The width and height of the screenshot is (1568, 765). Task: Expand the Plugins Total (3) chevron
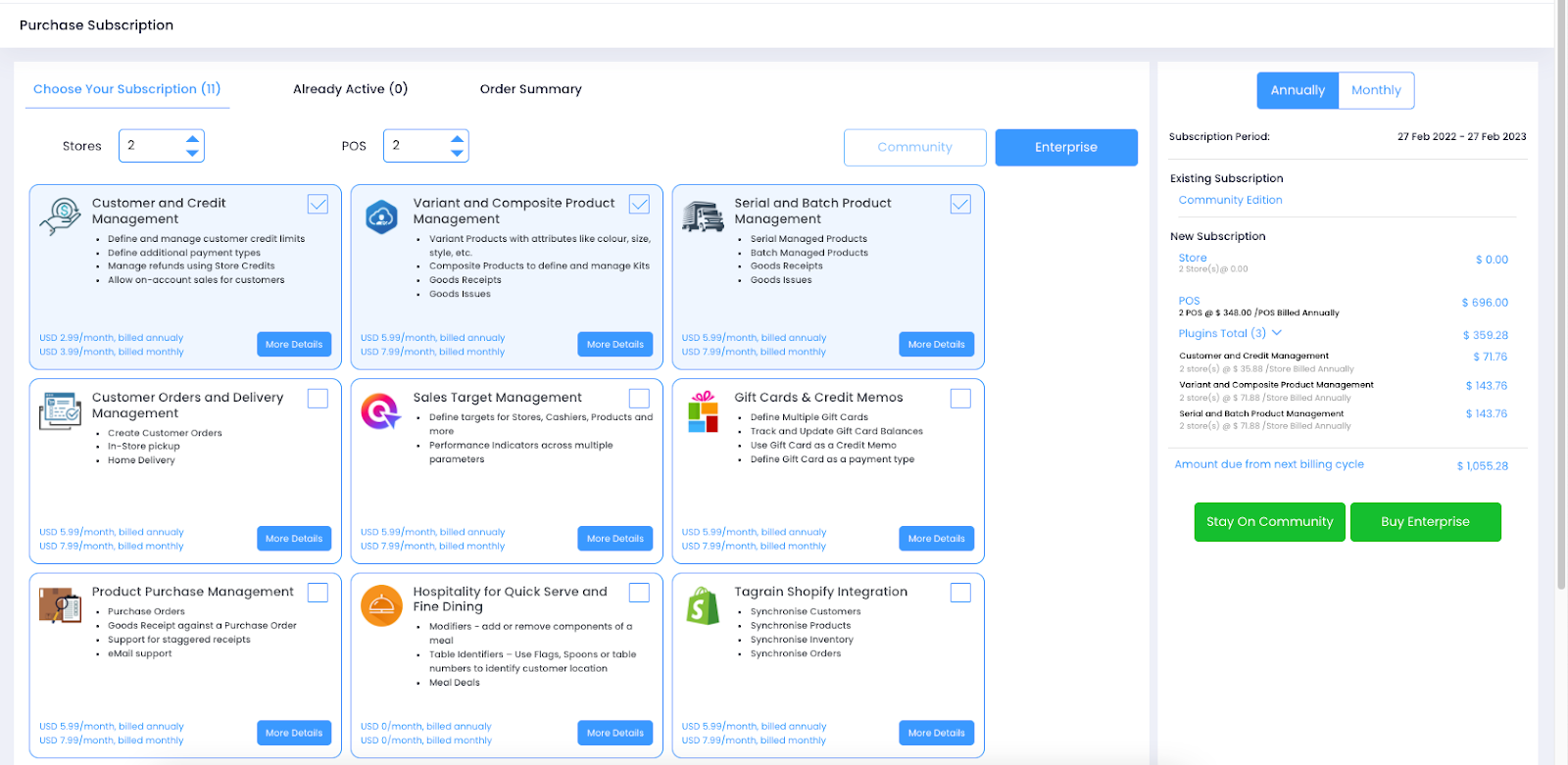coord(1277,333)
